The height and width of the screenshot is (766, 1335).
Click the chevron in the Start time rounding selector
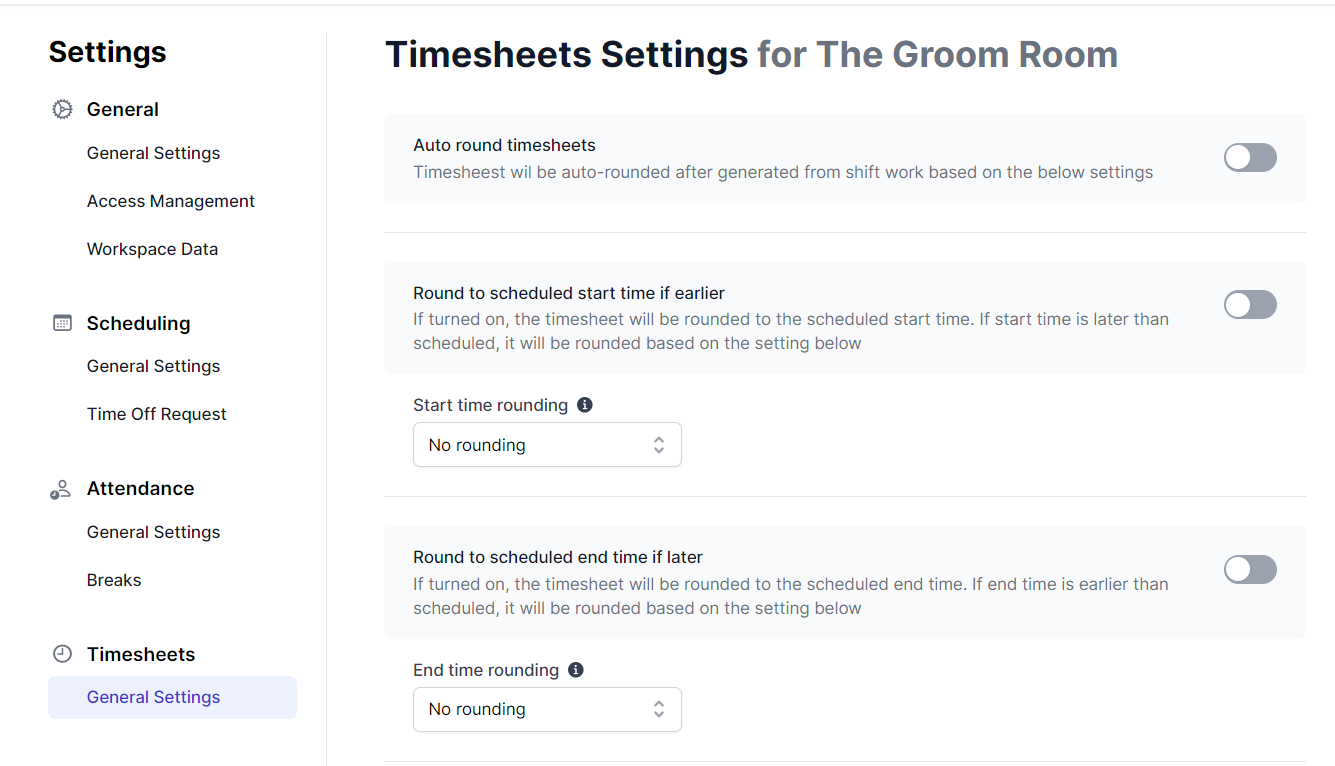tap(659, 444)
